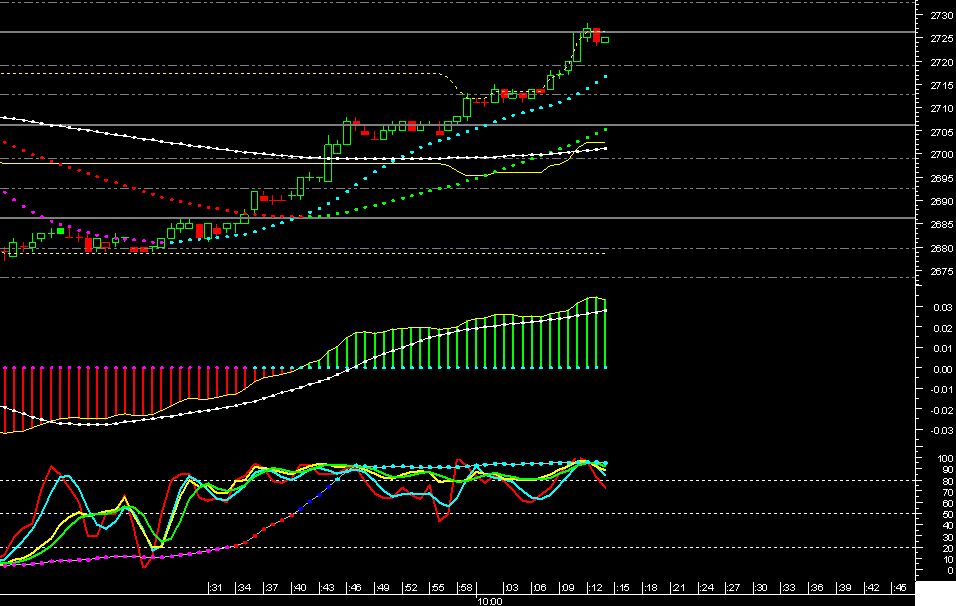
Task: Select the :42 time axis label
Action: point(873,588)
